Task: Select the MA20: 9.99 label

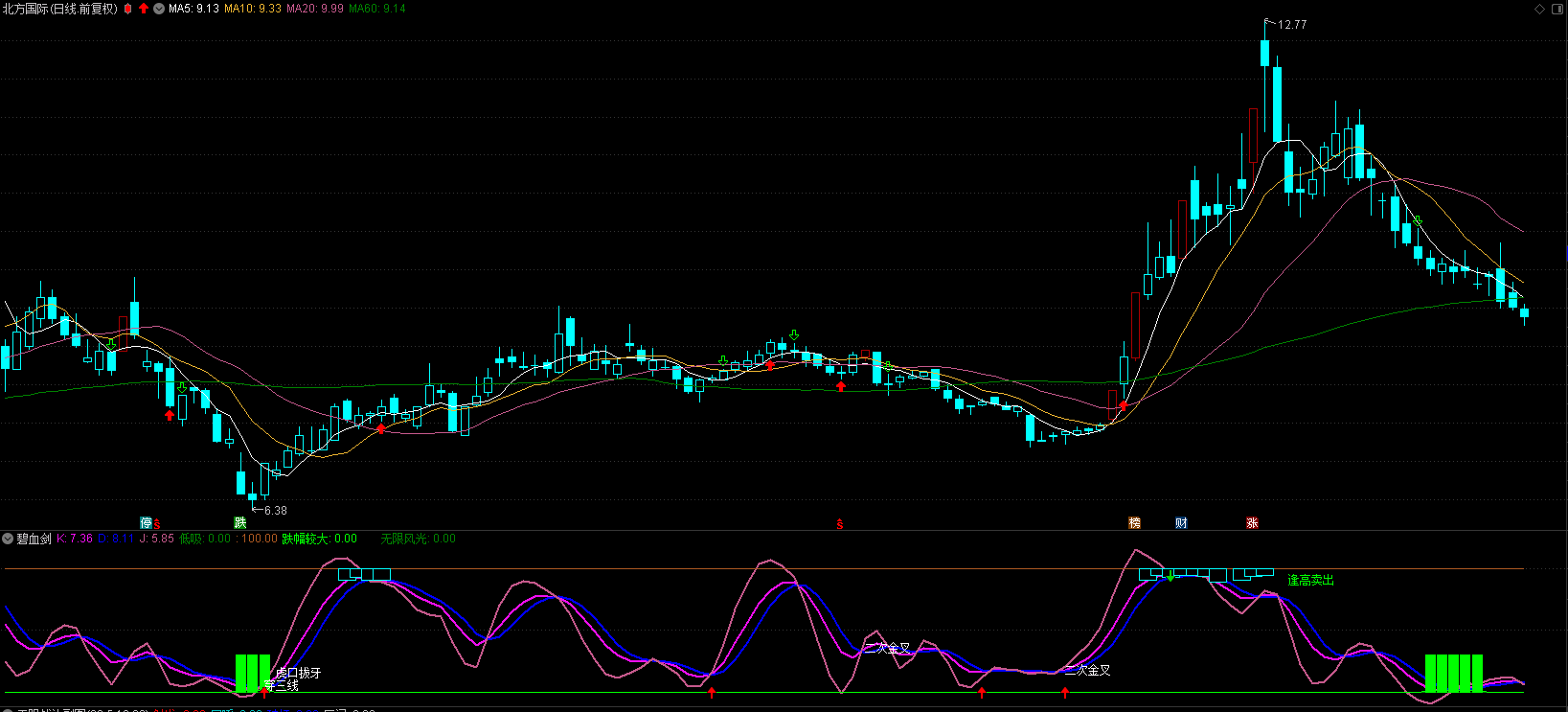Action: point(315,9)
